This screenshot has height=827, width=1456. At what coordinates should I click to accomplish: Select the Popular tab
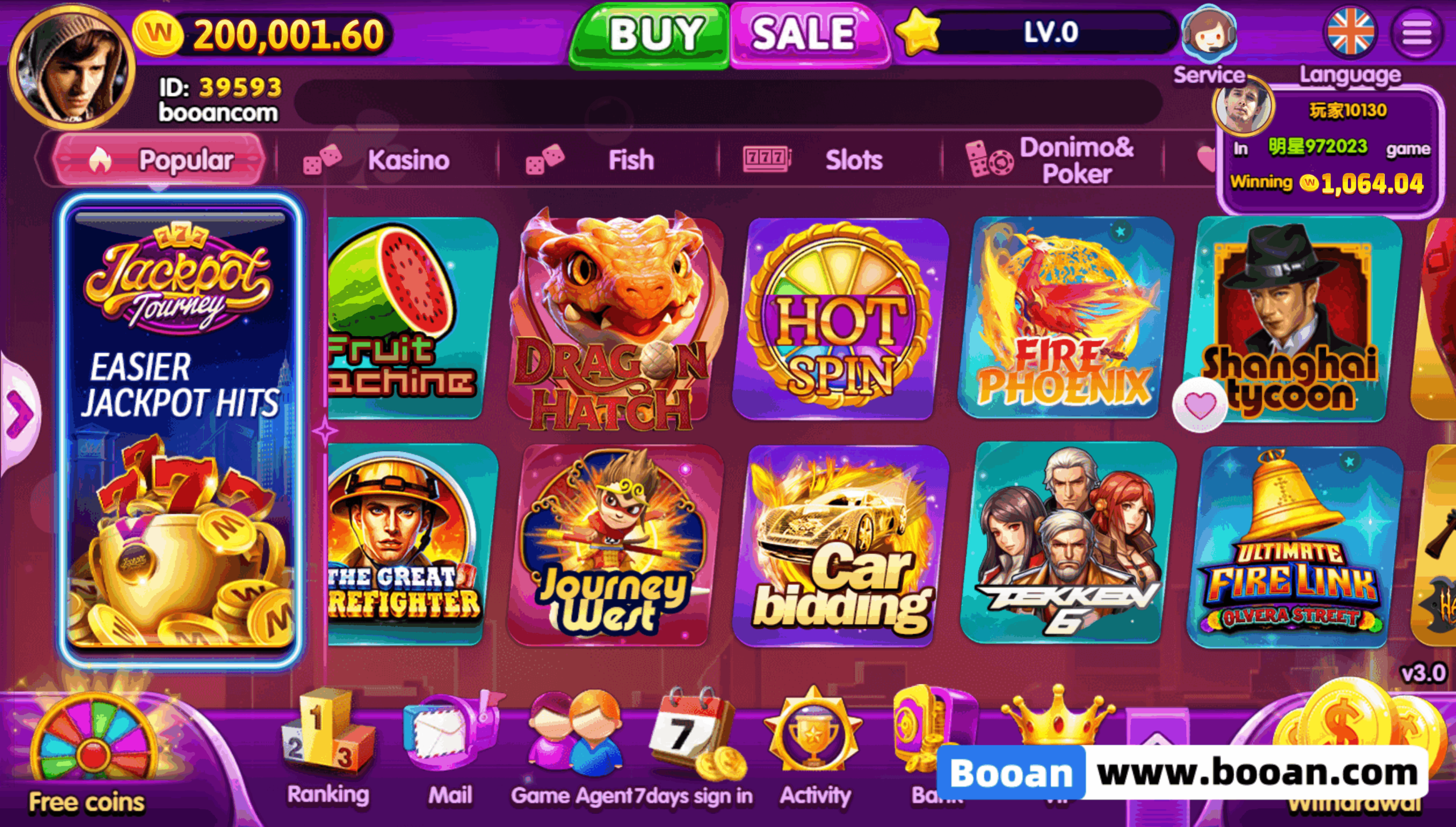[158, 160]
